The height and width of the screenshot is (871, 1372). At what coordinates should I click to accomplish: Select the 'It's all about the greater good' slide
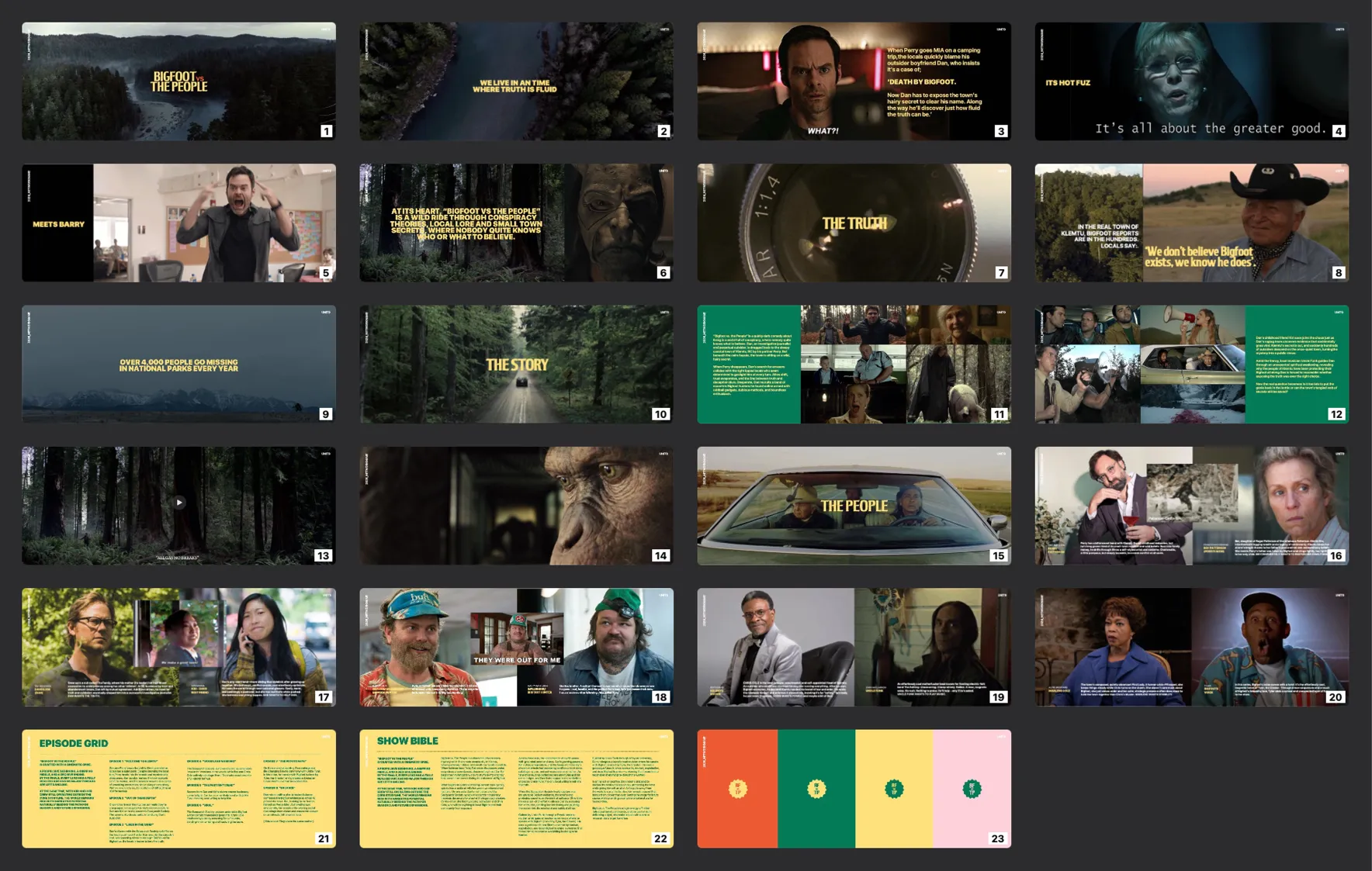[1191, 81]
